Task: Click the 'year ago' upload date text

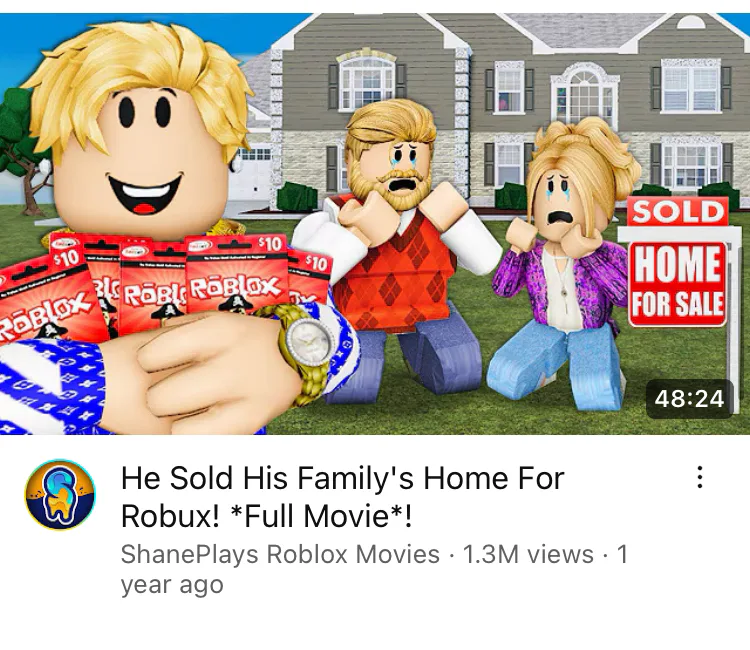Action: tap(172, 584)
